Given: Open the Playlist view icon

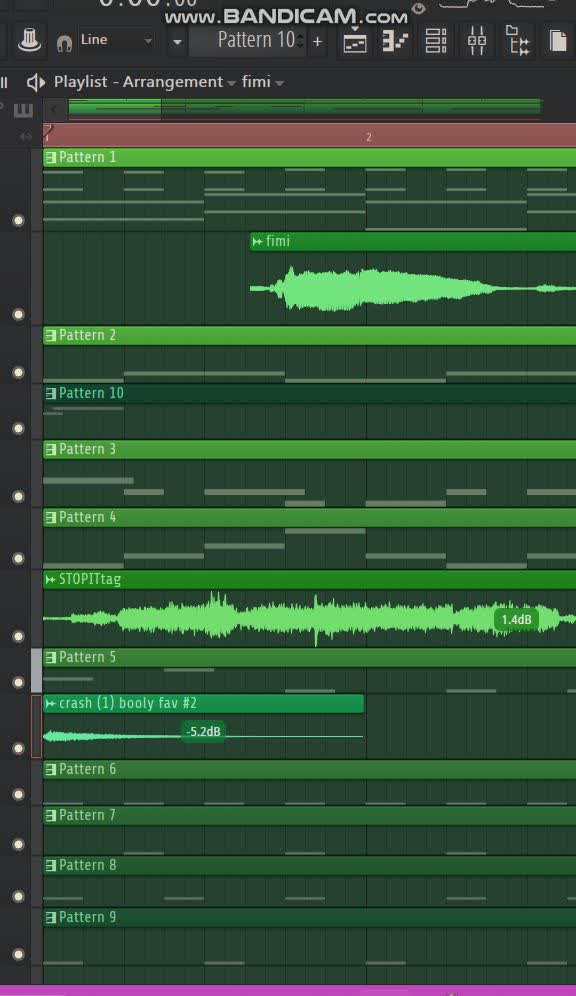Looking at the screenshot, I should (x=354, y=42).
